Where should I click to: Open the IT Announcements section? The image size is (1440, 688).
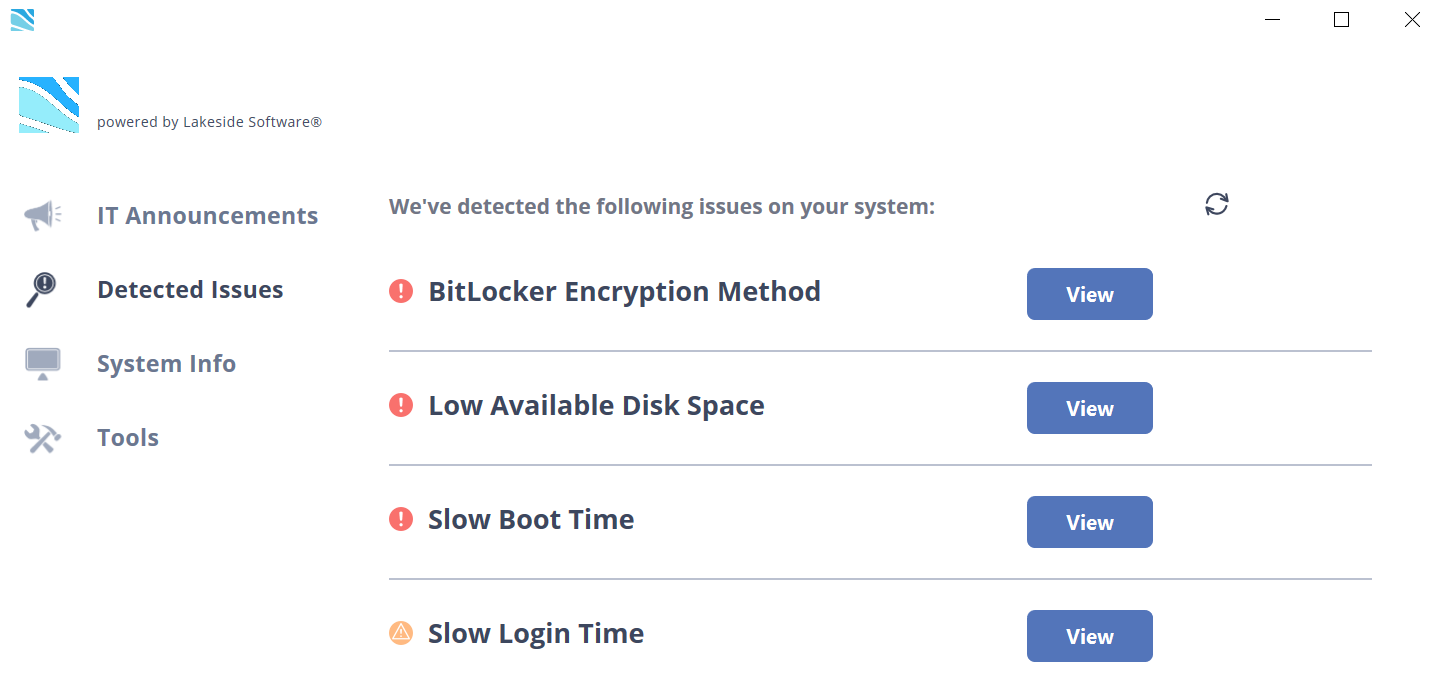(x=207, y=216)
